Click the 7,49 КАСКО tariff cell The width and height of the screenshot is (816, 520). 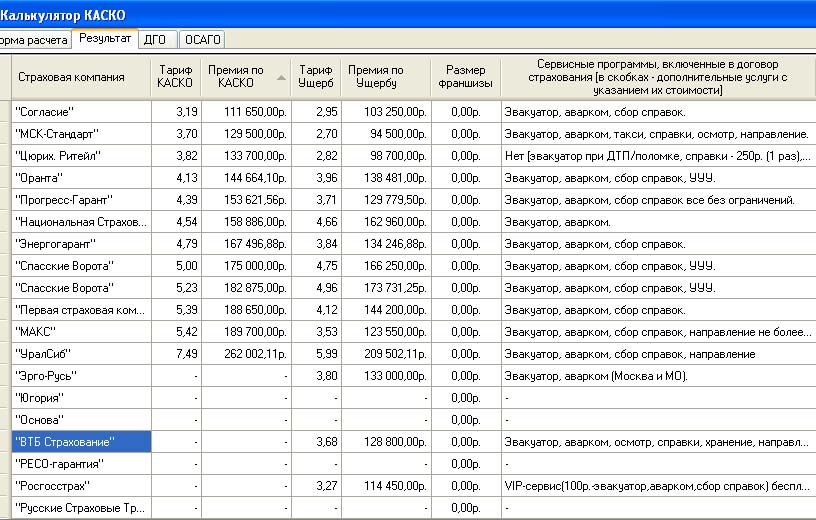[176, 354]
